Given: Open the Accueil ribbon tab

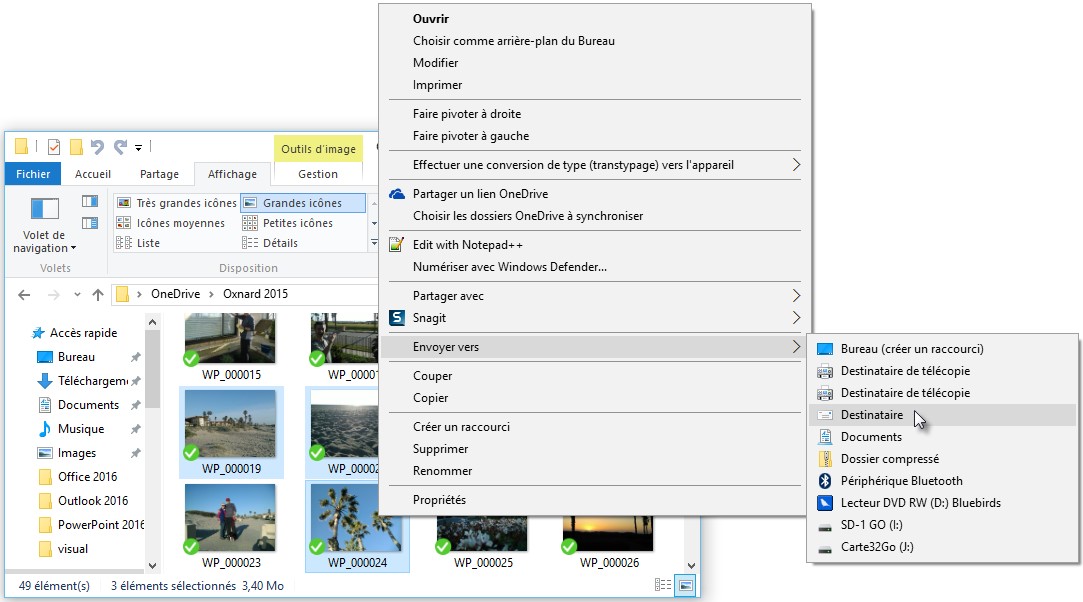Looking at the screenshot, I should point(93,174).
